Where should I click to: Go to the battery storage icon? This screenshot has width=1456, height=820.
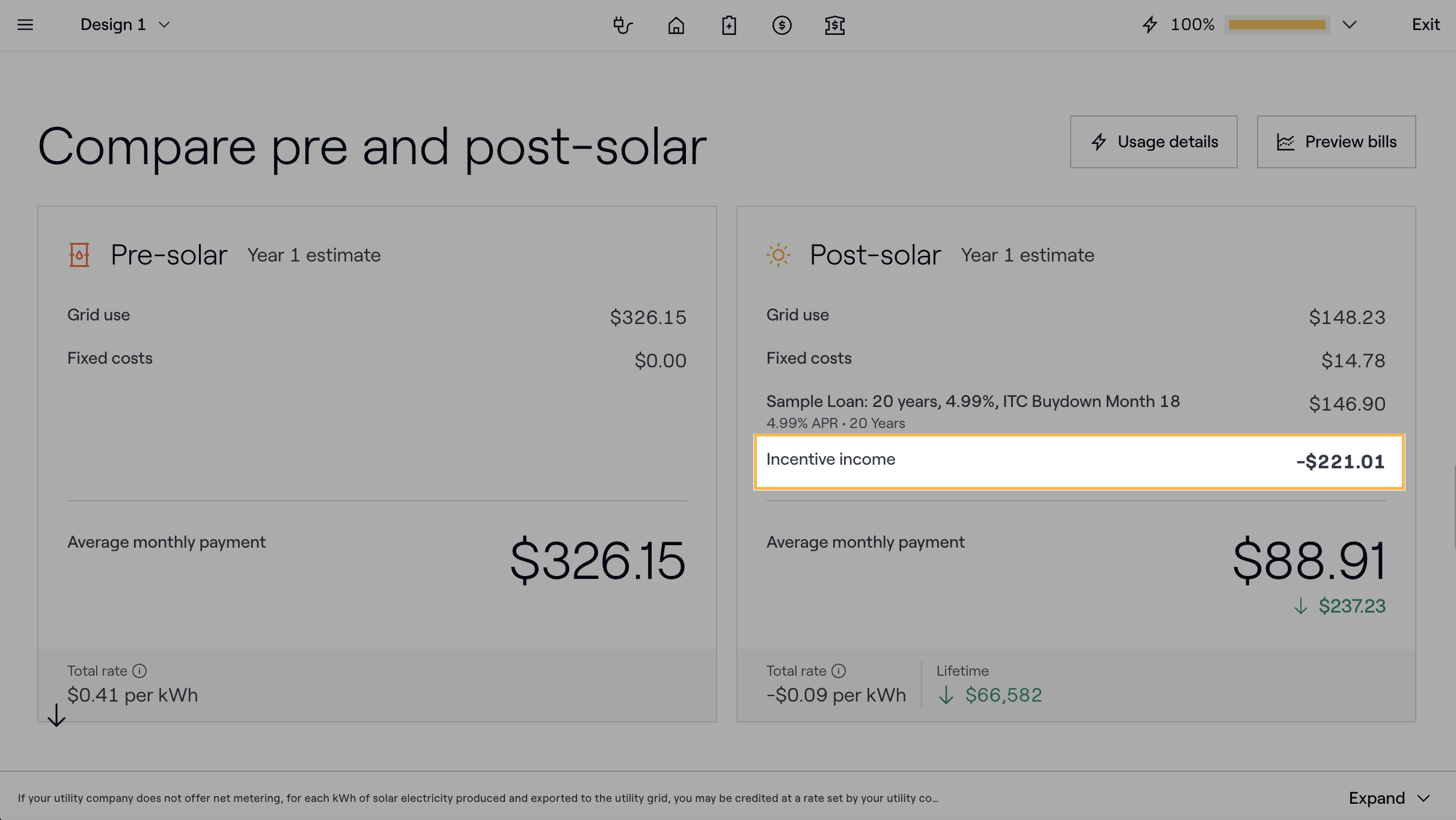click(x=729, y=25)
